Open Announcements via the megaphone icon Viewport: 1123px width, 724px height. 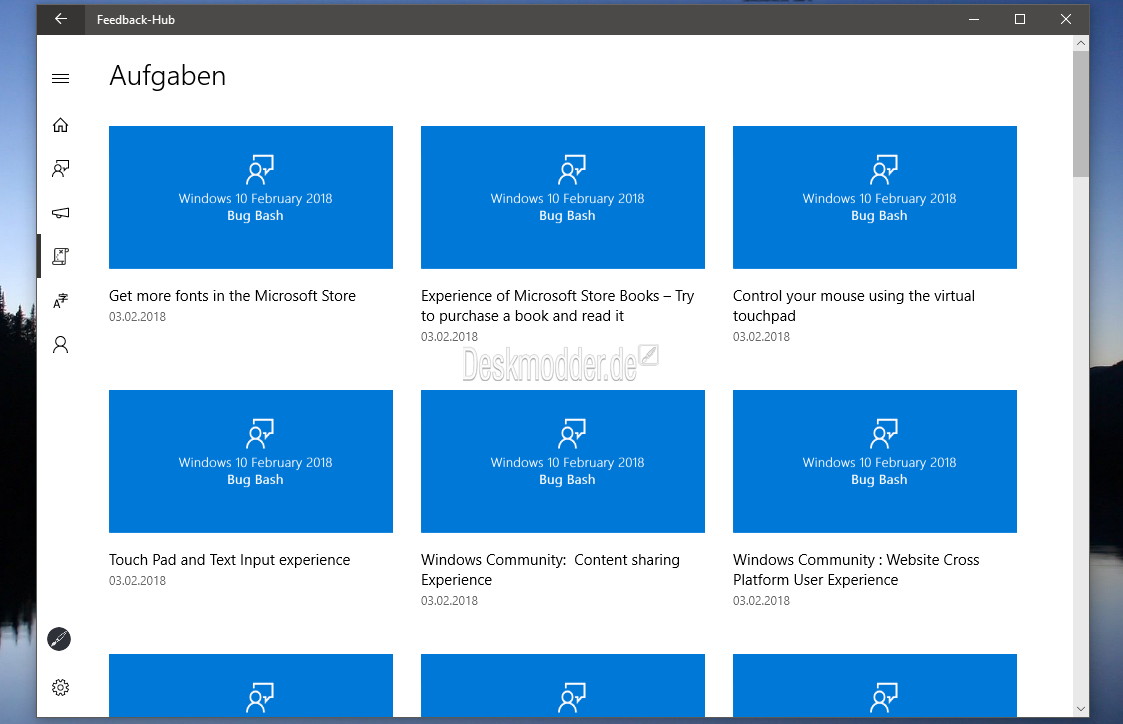(61, 213)
